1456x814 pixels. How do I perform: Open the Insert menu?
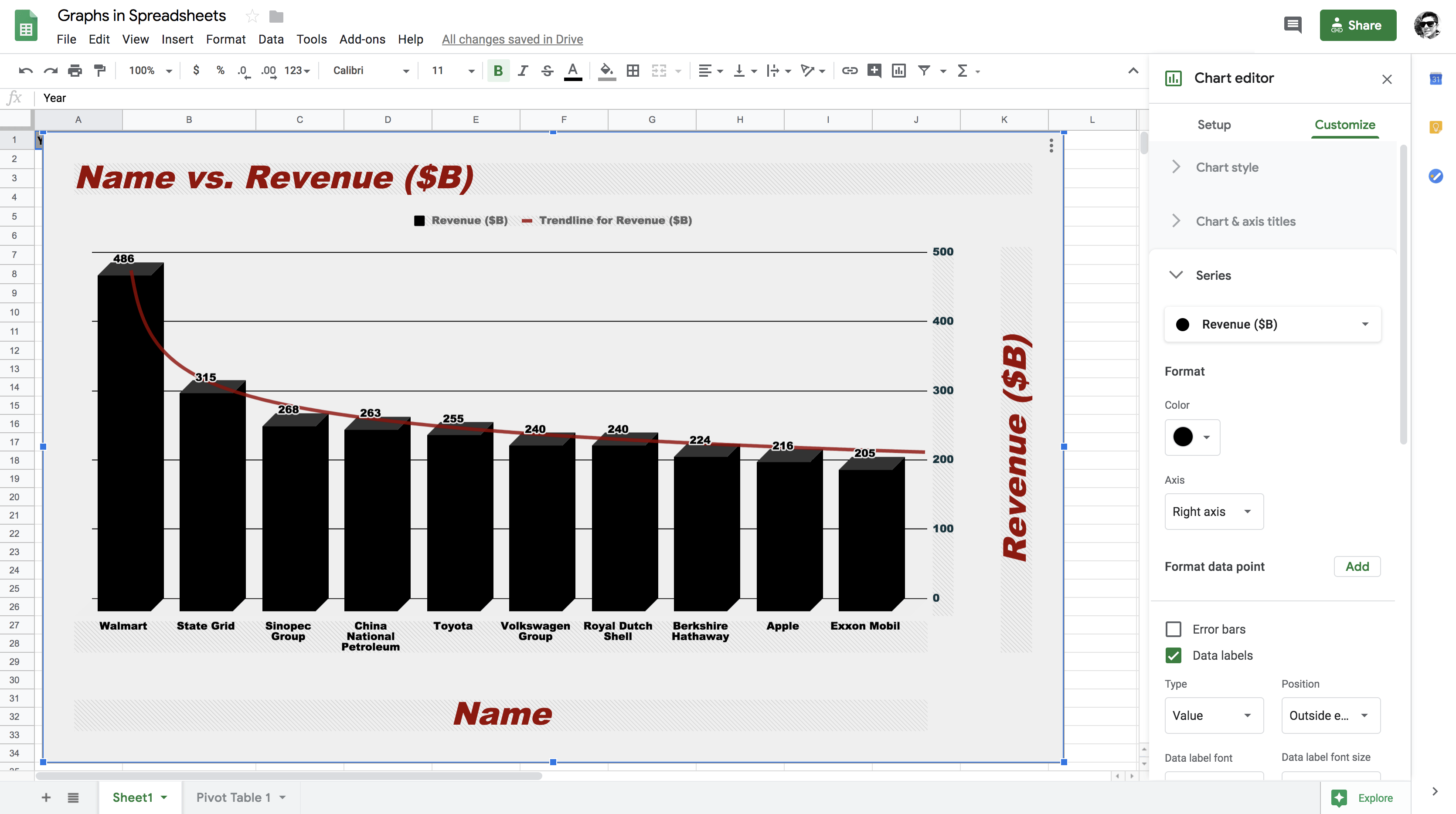[x=177, y=40]
